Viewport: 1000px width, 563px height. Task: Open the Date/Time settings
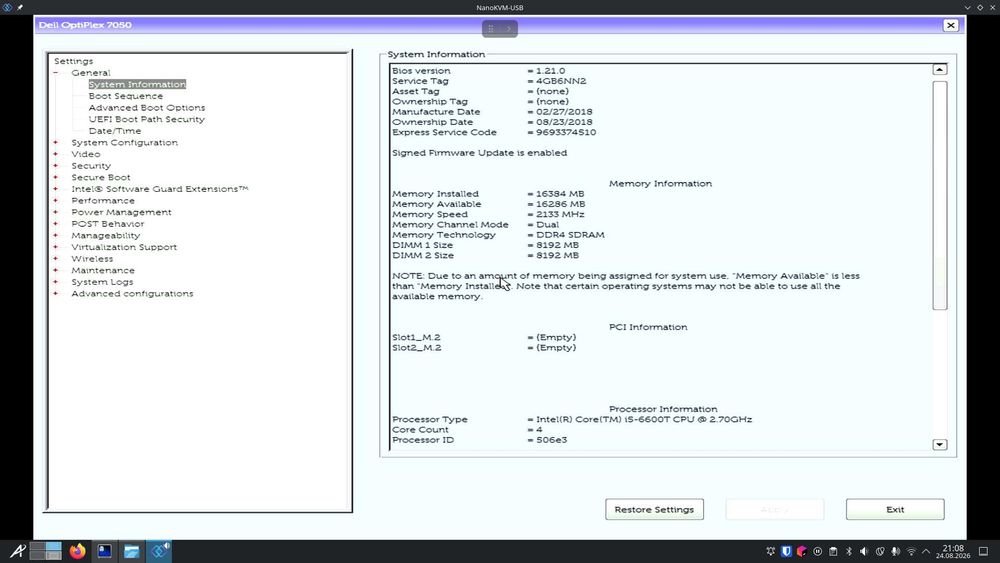115,131
